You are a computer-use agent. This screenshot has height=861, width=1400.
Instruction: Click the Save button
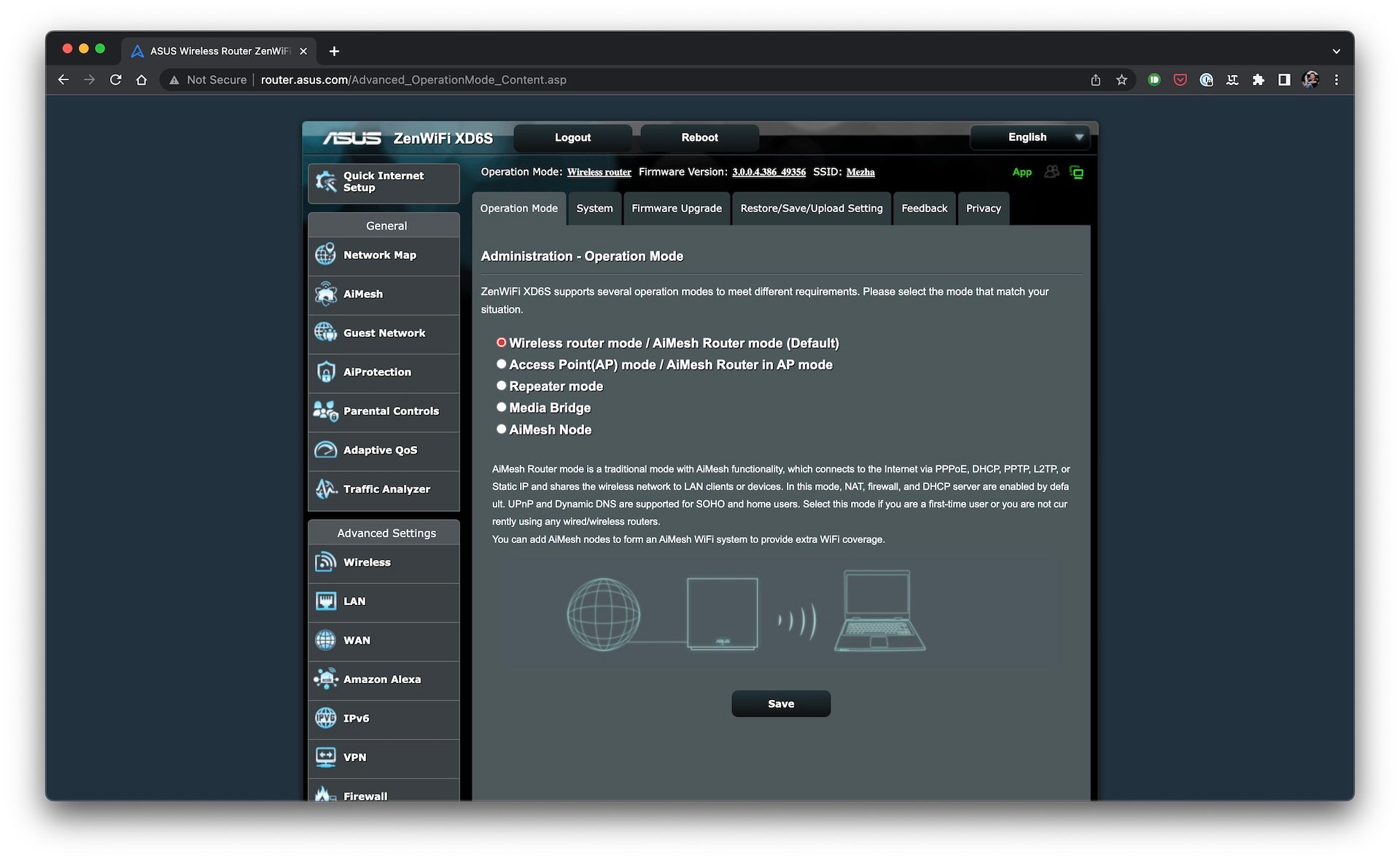click(780, 703)
